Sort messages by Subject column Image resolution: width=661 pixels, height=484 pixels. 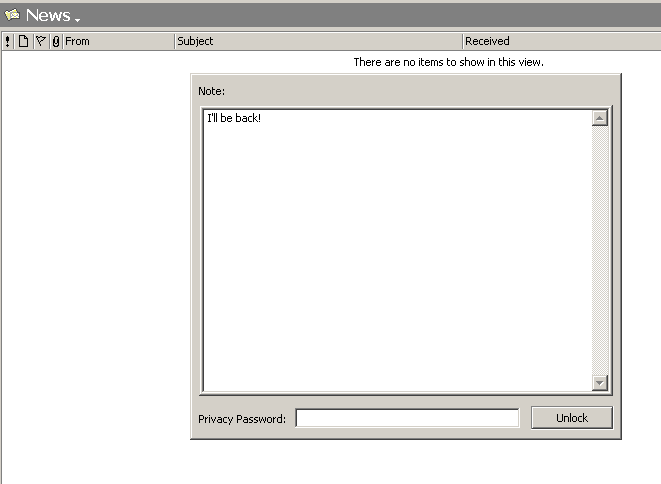[317, 41]
